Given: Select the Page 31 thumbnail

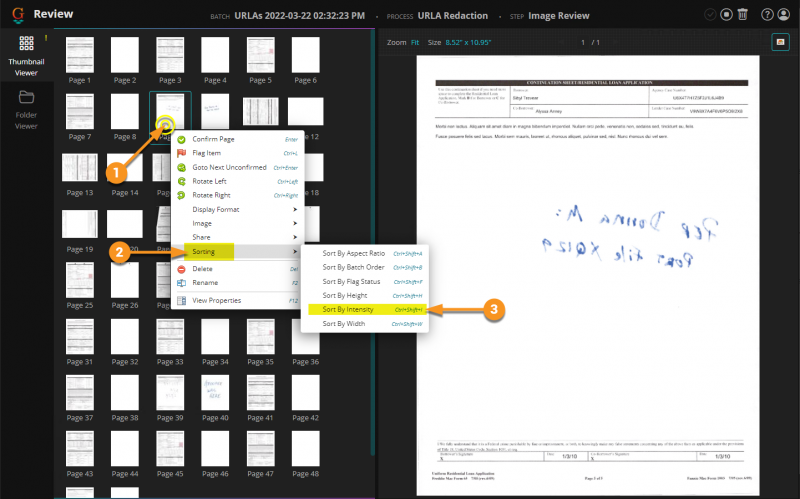Looking at the screenshot, I should 80,336.
